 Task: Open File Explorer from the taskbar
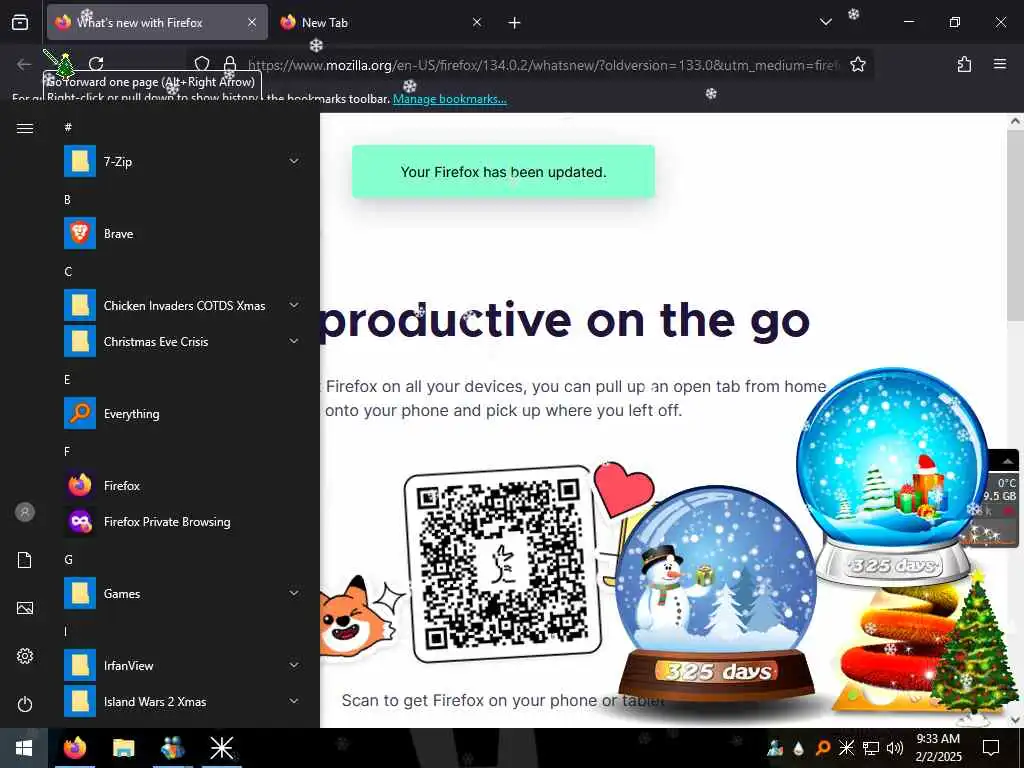click(x=123, y=748)
